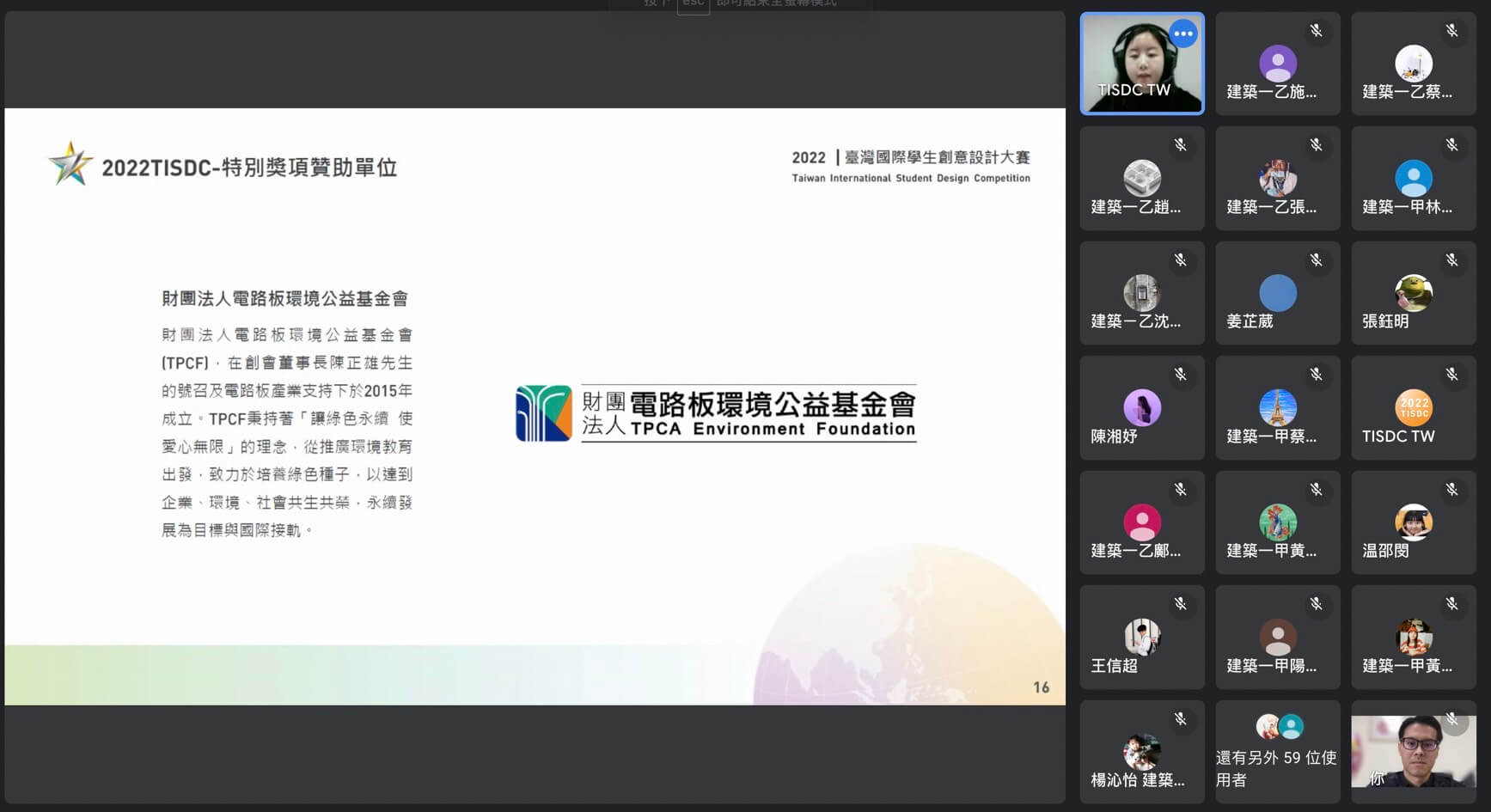Open the three-dot options on TISDC TW video tile
1491x812 pixels.
click(1183, 34)
